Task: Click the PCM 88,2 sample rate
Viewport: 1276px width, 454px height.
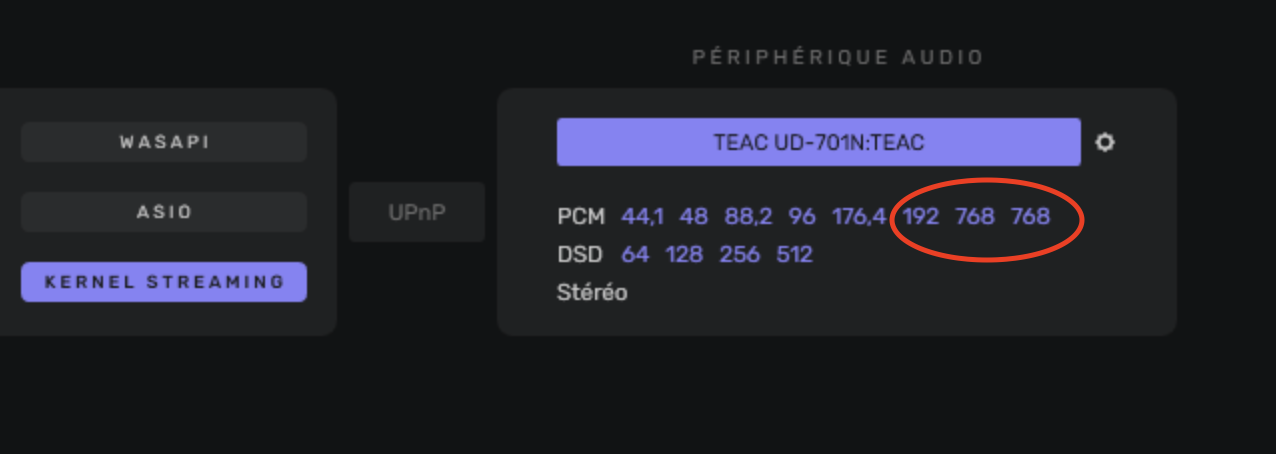Action: pos(748,216)
